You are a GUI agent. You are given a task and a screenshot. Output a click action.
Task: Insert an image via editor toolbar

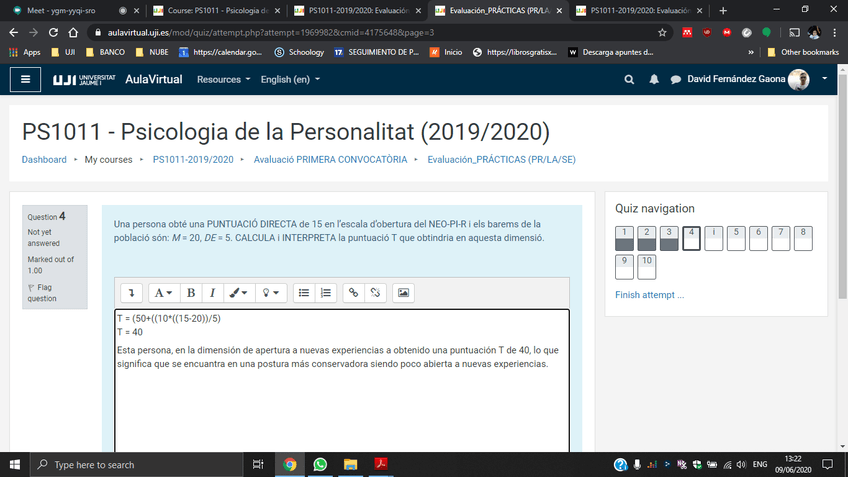(404, 293)
